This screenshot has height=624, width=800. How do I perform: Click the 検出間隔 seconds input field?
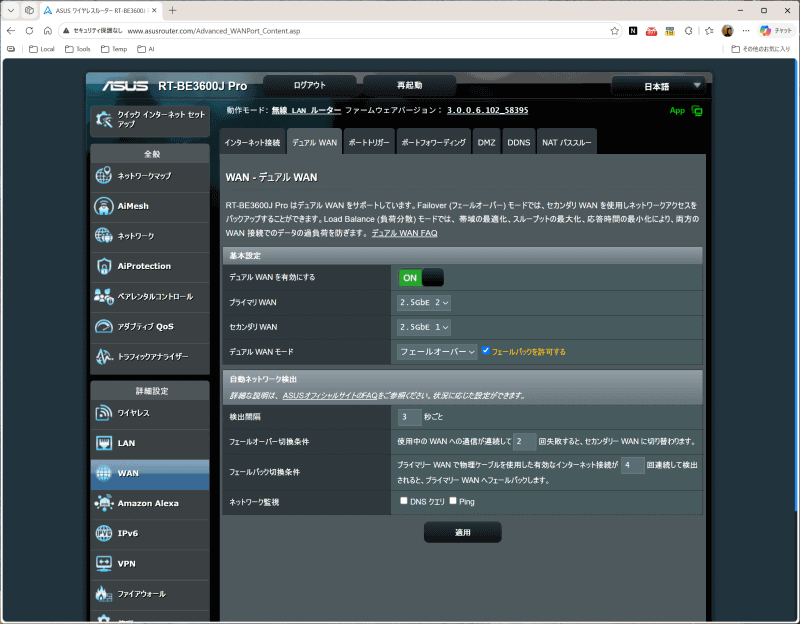[x=410, y=417]
